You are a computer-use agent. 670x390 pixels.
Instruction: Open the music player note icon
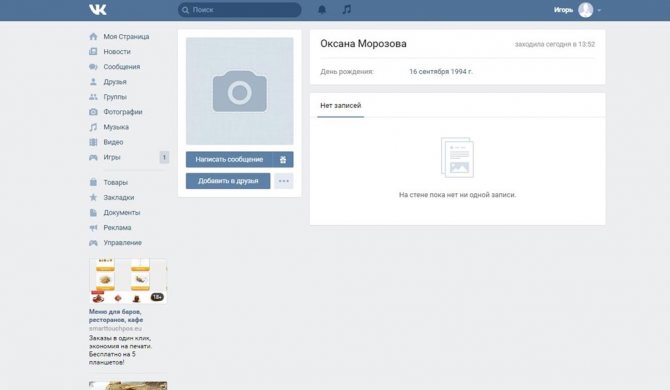coord(347,9)
